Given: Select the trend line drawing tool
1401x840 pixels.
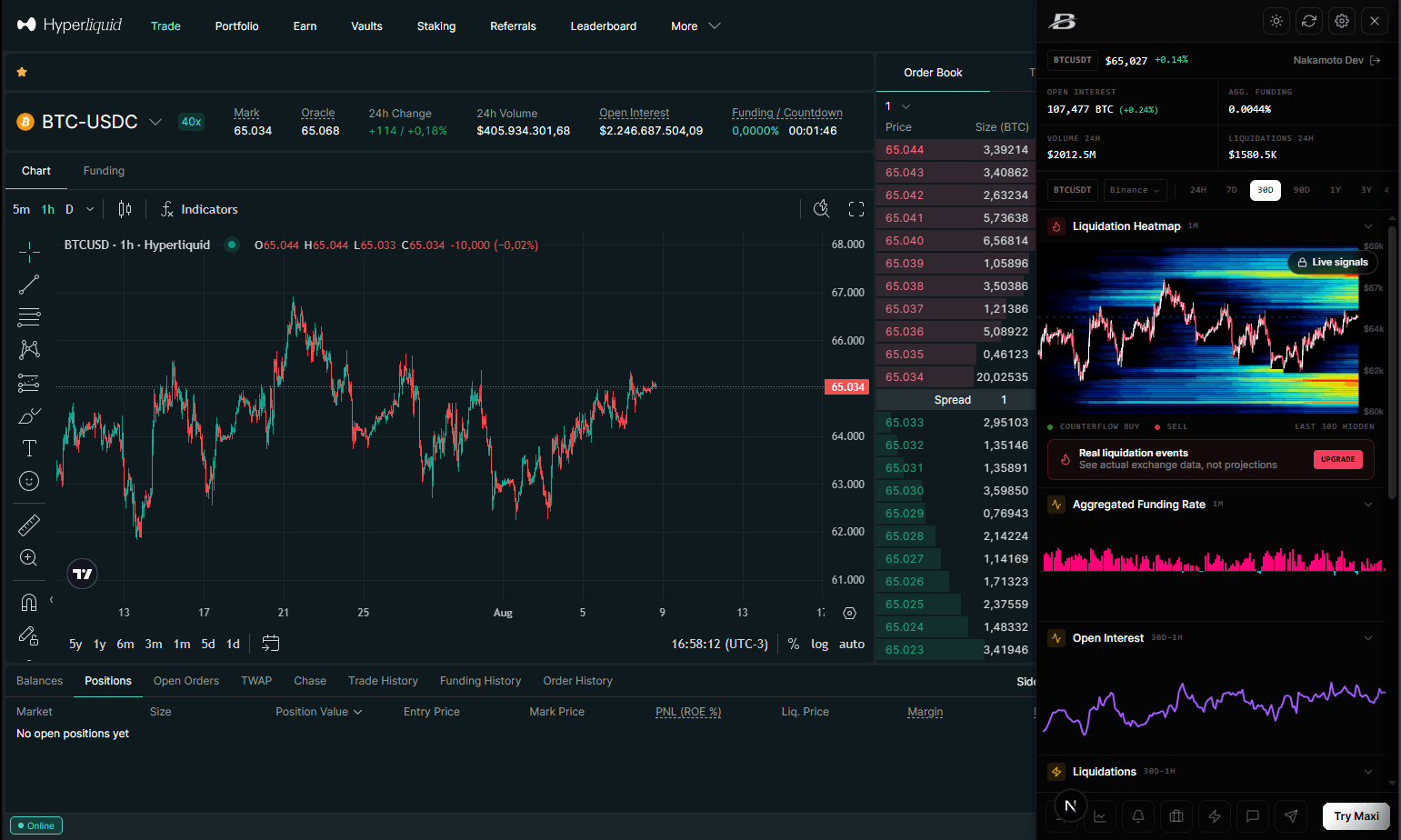Looking at the screenshot, I should (29, 285).
